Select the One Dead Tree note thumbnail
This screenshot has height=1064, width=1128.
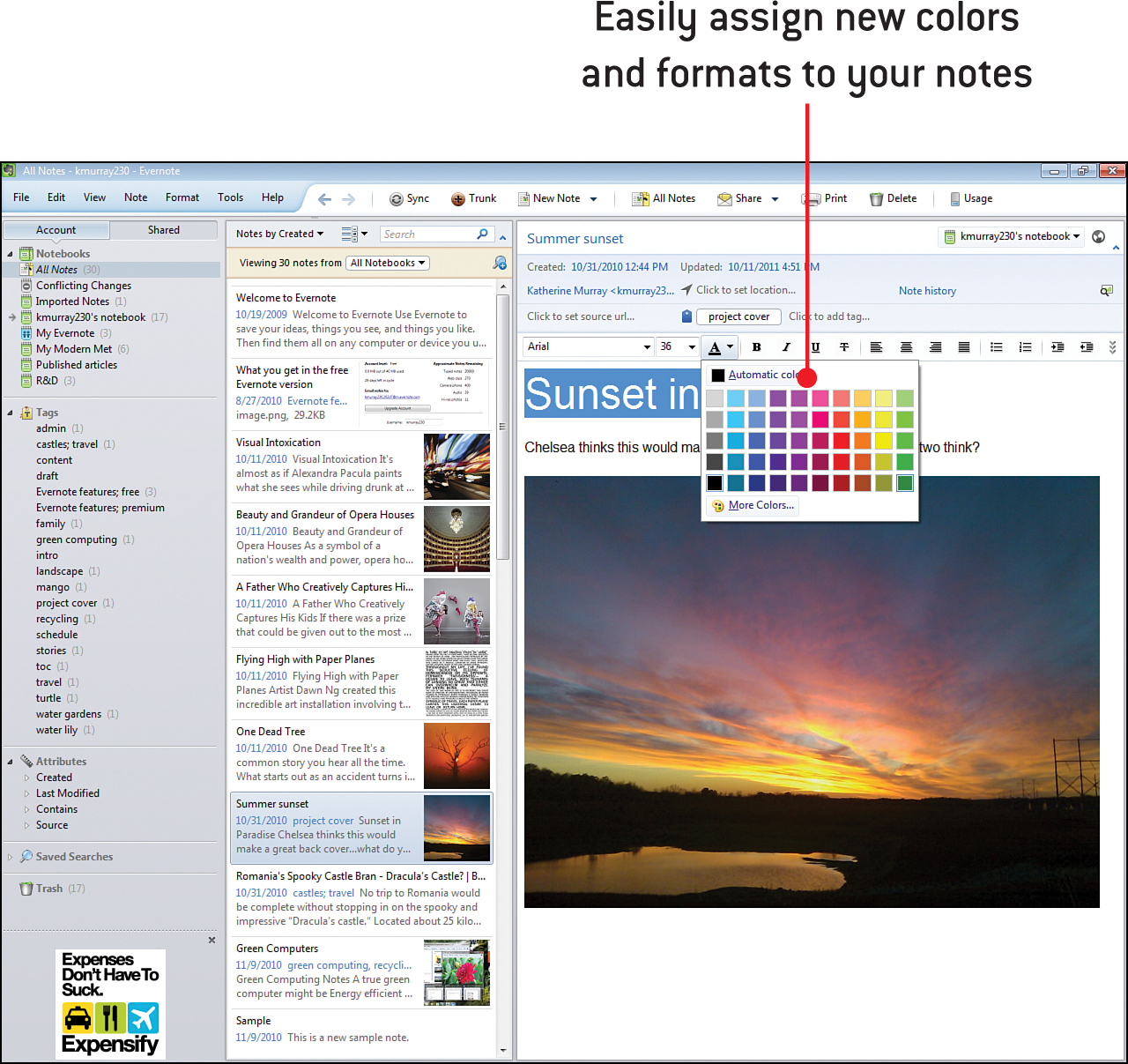point(456,755)
